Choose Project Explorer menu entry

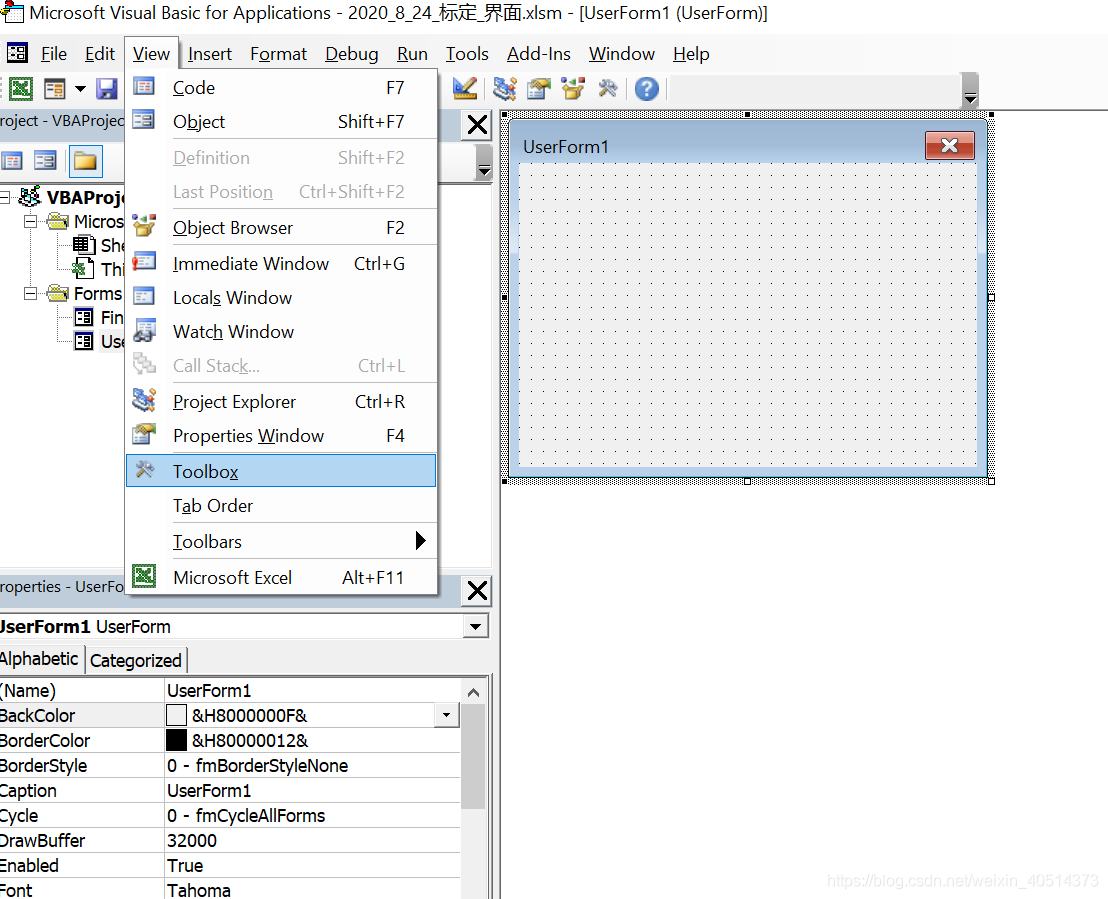[x=281, y=401]
